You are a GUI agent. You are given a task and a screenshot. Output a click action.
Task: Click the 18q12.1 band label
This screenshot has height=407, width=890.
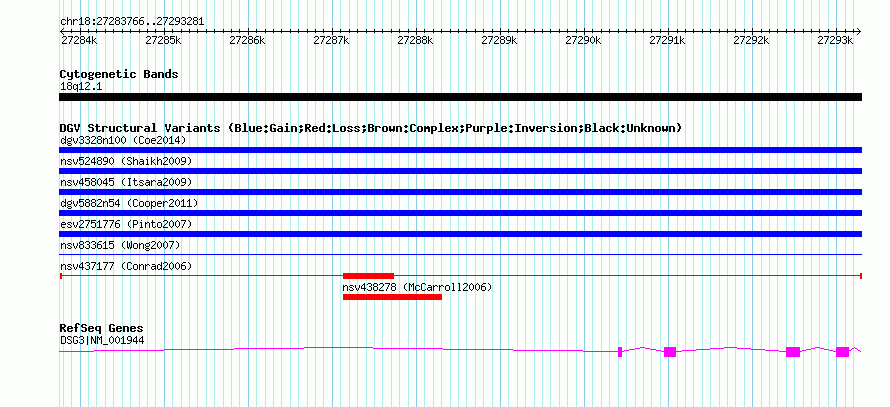[x=81, y=87]
